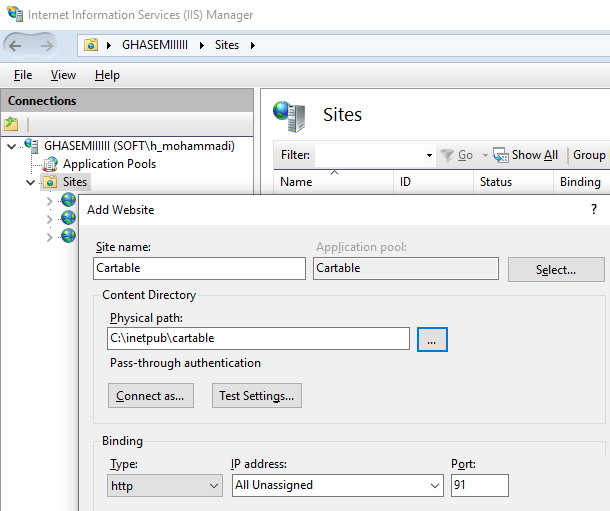Sort by the Status column header
The height and width of the screenshot is (511, 610).
[513, 182]
